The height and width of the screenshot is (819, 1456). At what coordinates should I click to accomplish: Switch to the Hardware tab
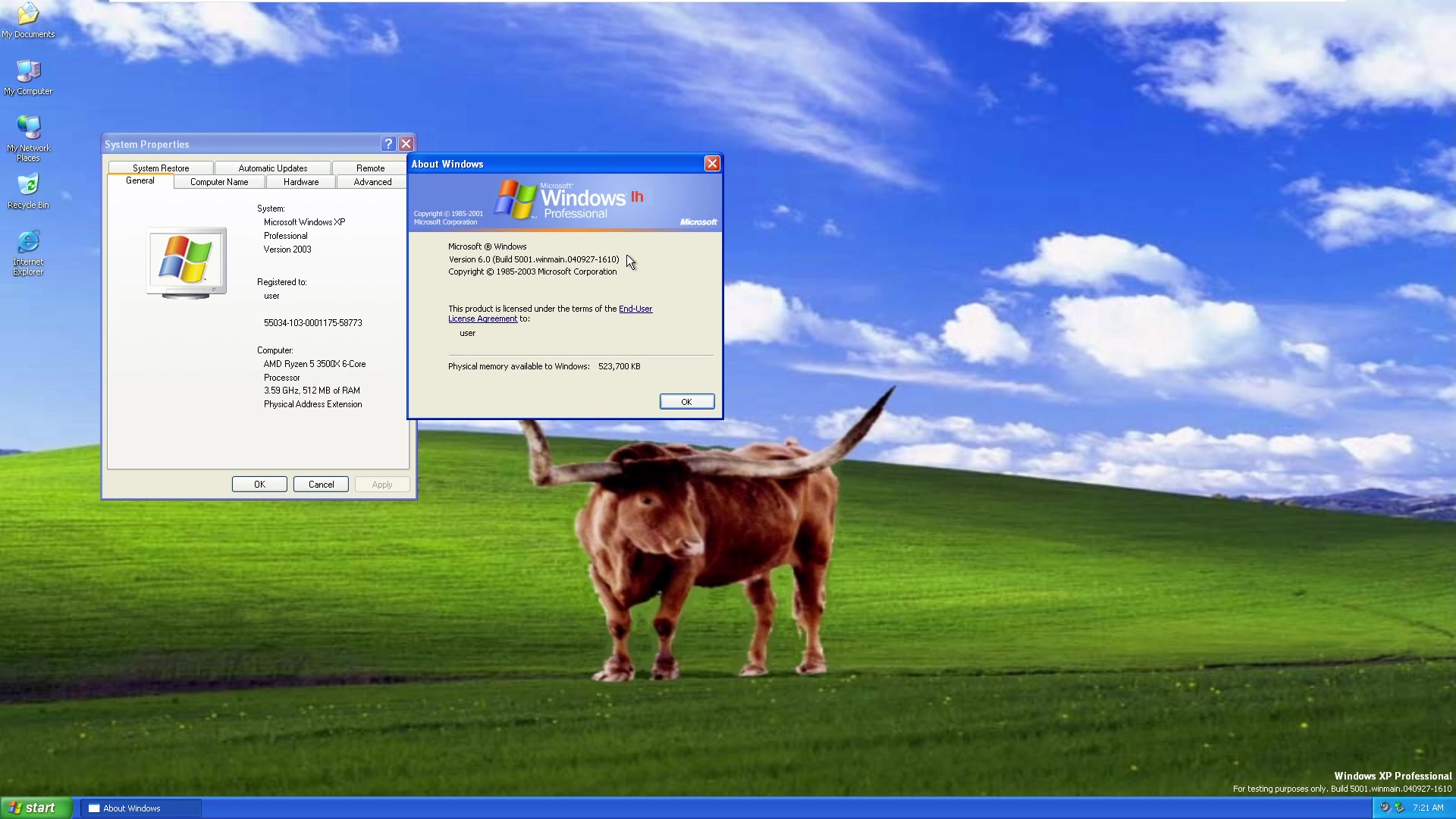coord(301,182)
